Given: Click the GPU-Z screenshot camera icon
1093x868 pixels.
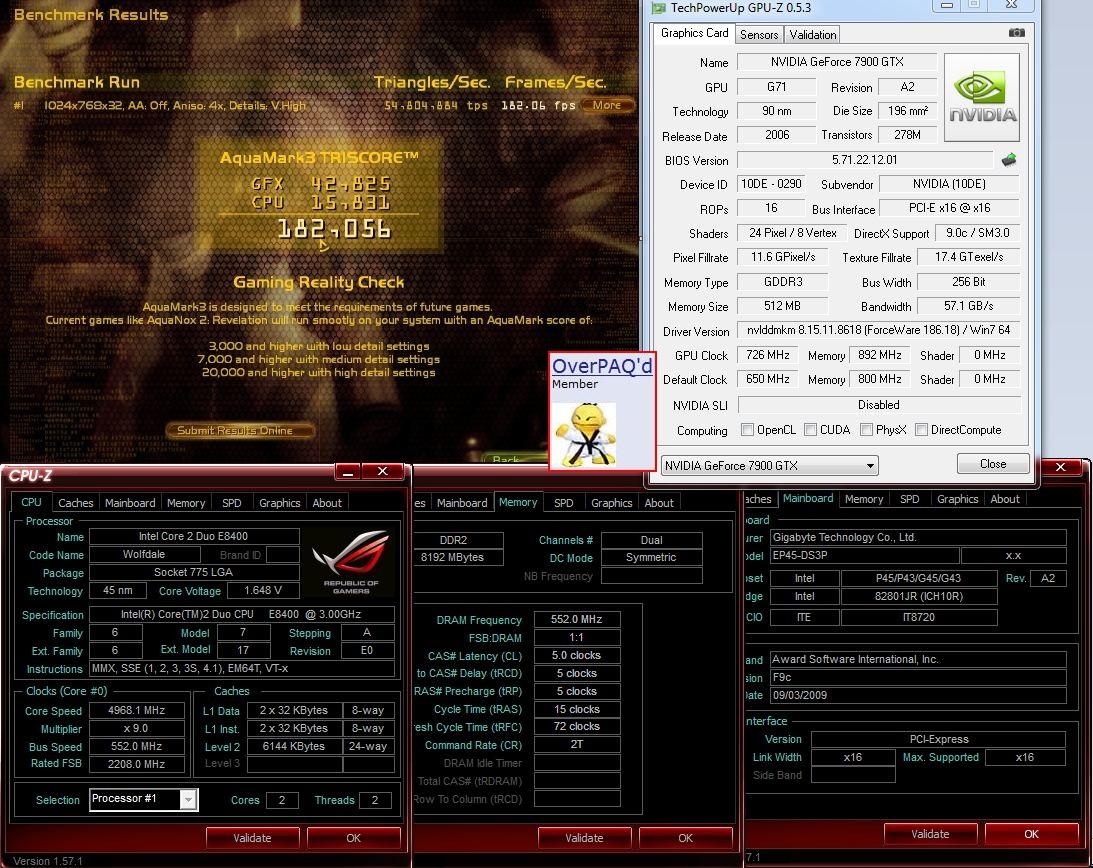Looking at the screenshot, I should (x=1016, y=33).
